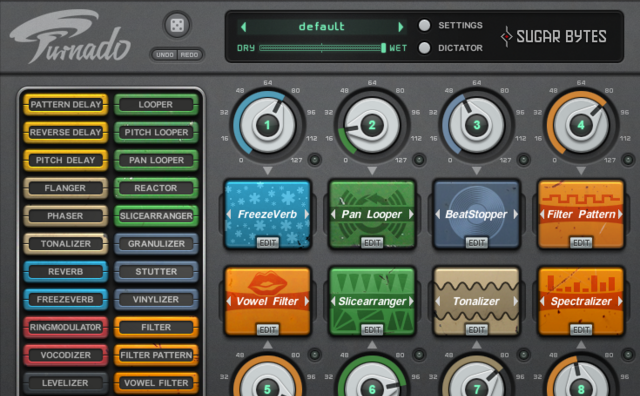
Task: Select the BeatStopper effect tile
Action: [476, 214]
